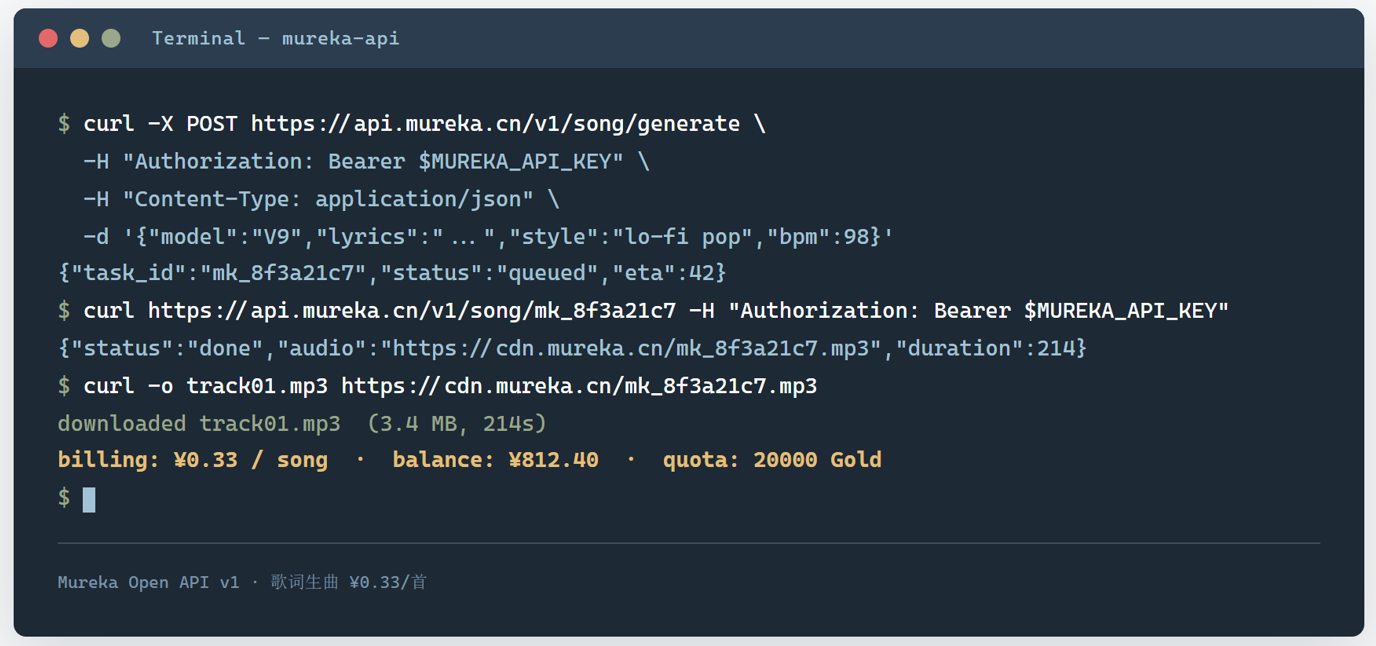1376x646 pixels.
Task: Click the yellow minimize window dot
Action: click(x=80, y=38)
